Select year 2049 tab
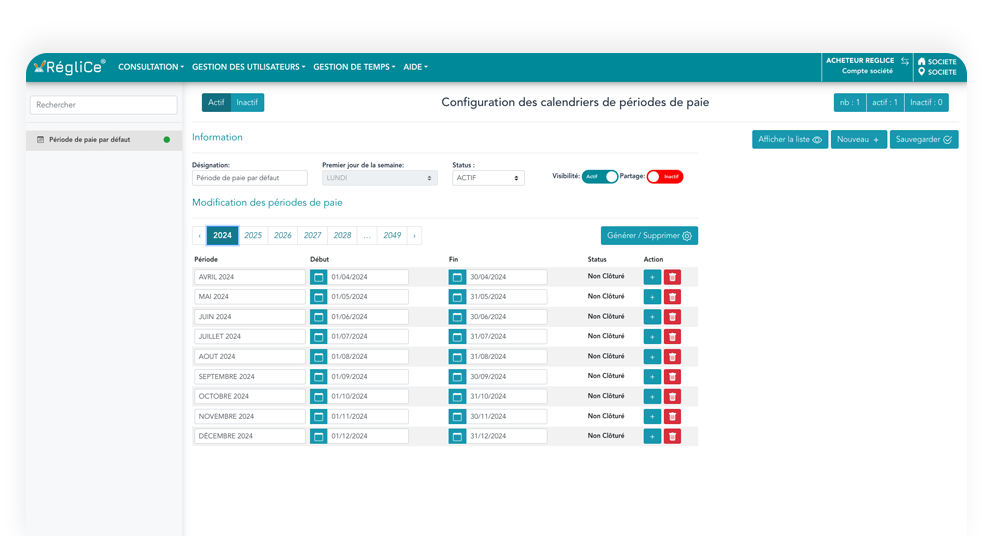 [392, 235]
